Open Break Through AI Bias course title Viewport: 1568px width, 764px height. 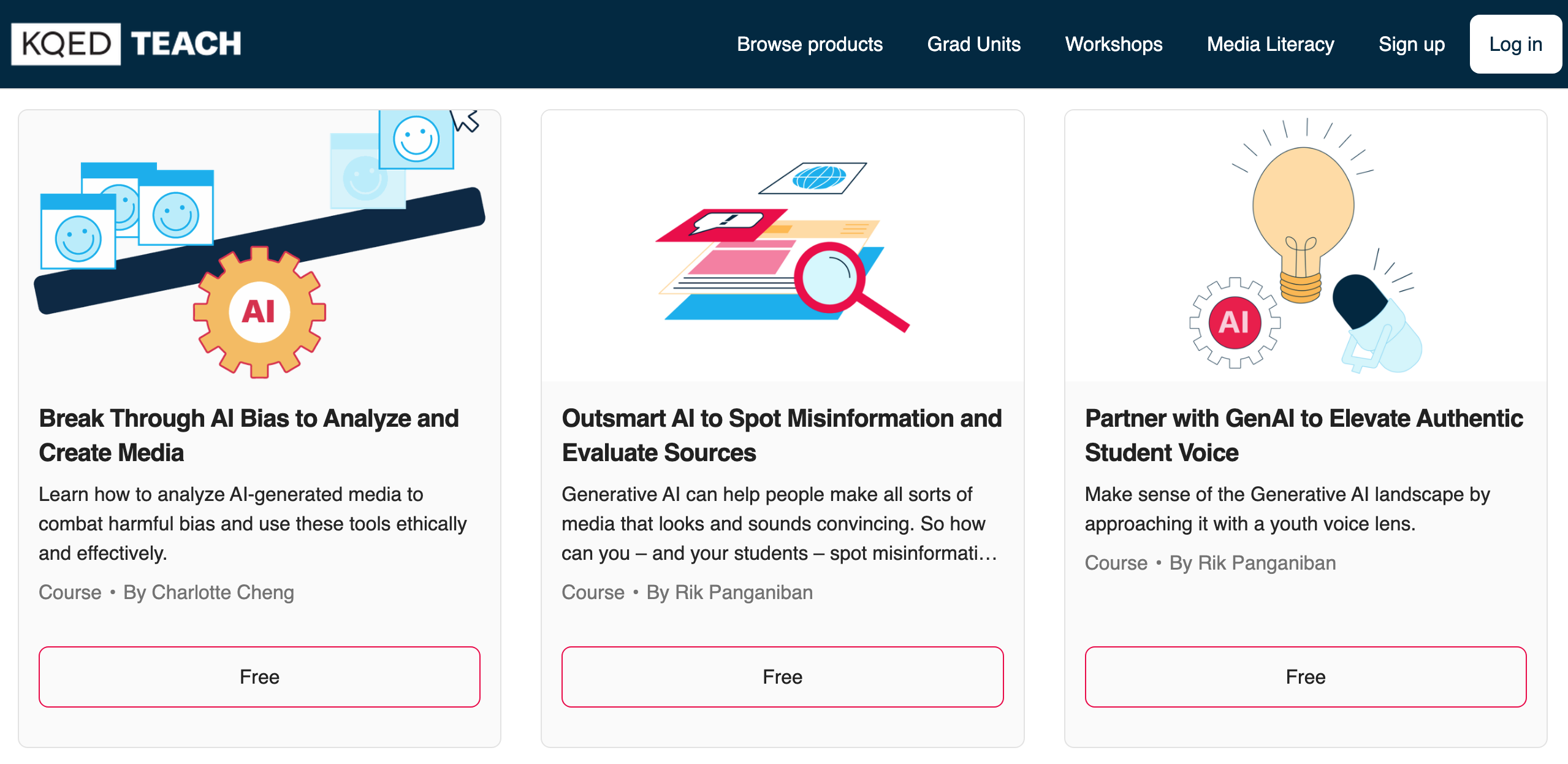coord(249,435)
